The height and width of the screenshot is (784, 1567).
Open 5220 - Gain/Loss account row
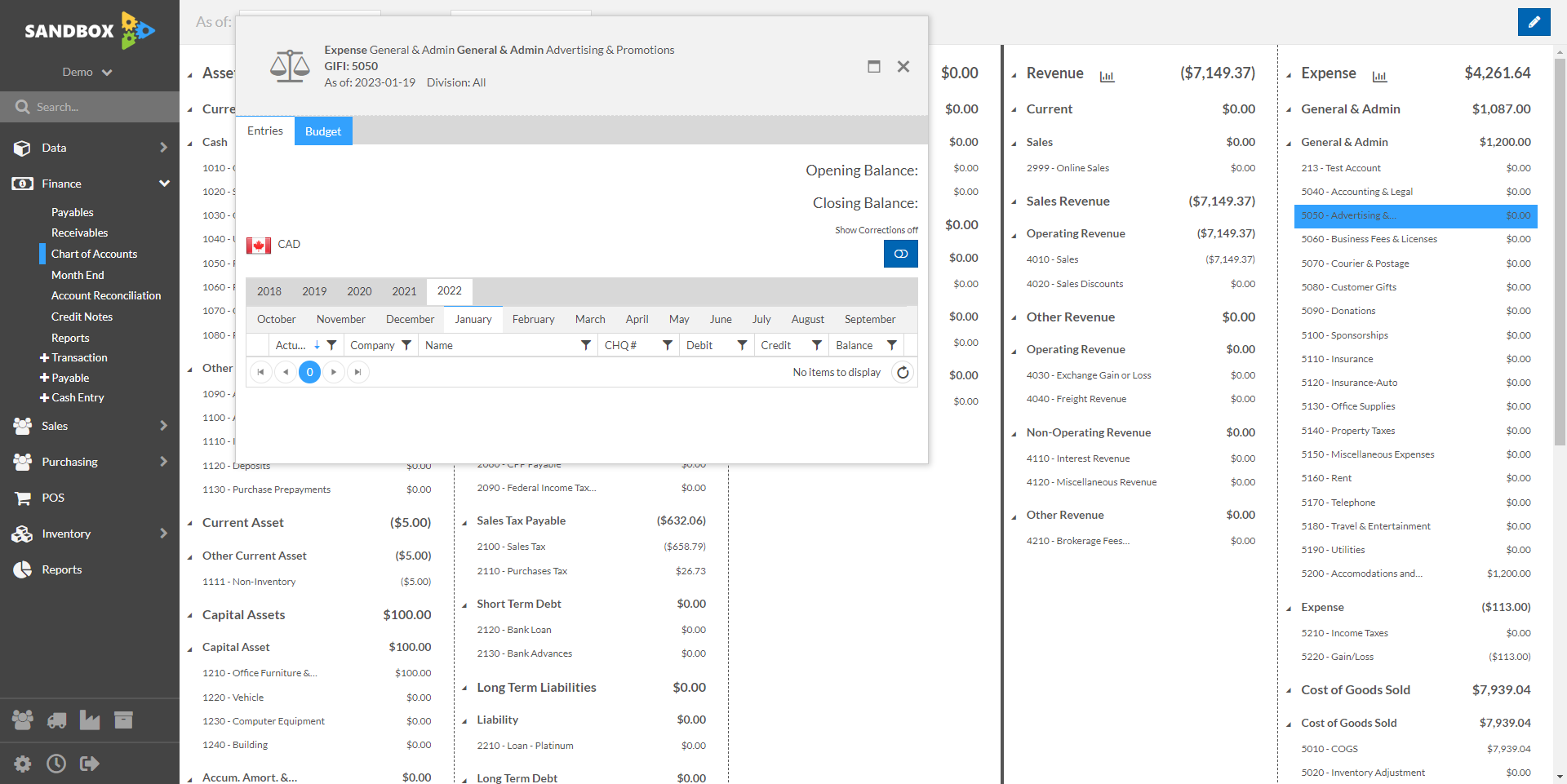coord(1415,657)
